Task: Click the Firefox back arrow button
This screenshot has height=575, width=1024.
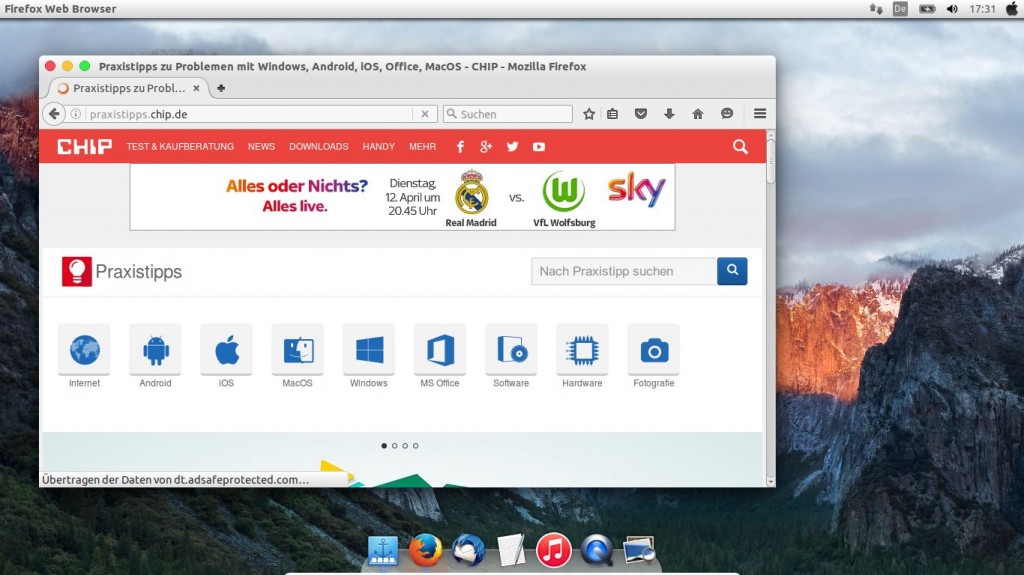Action: click(x=55, y=114)
